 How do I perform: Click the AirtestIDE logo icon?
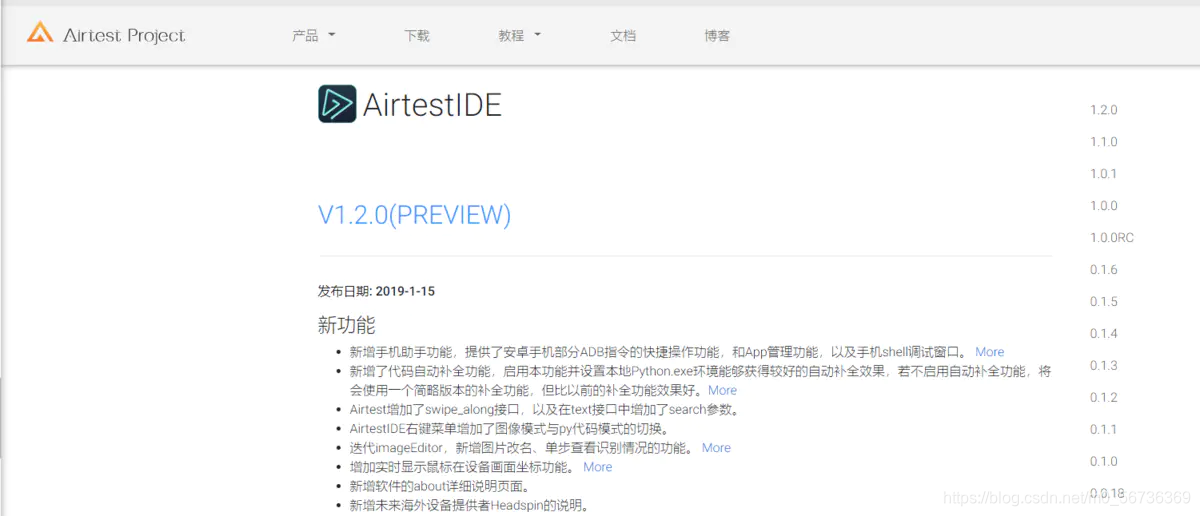(337, 104)
